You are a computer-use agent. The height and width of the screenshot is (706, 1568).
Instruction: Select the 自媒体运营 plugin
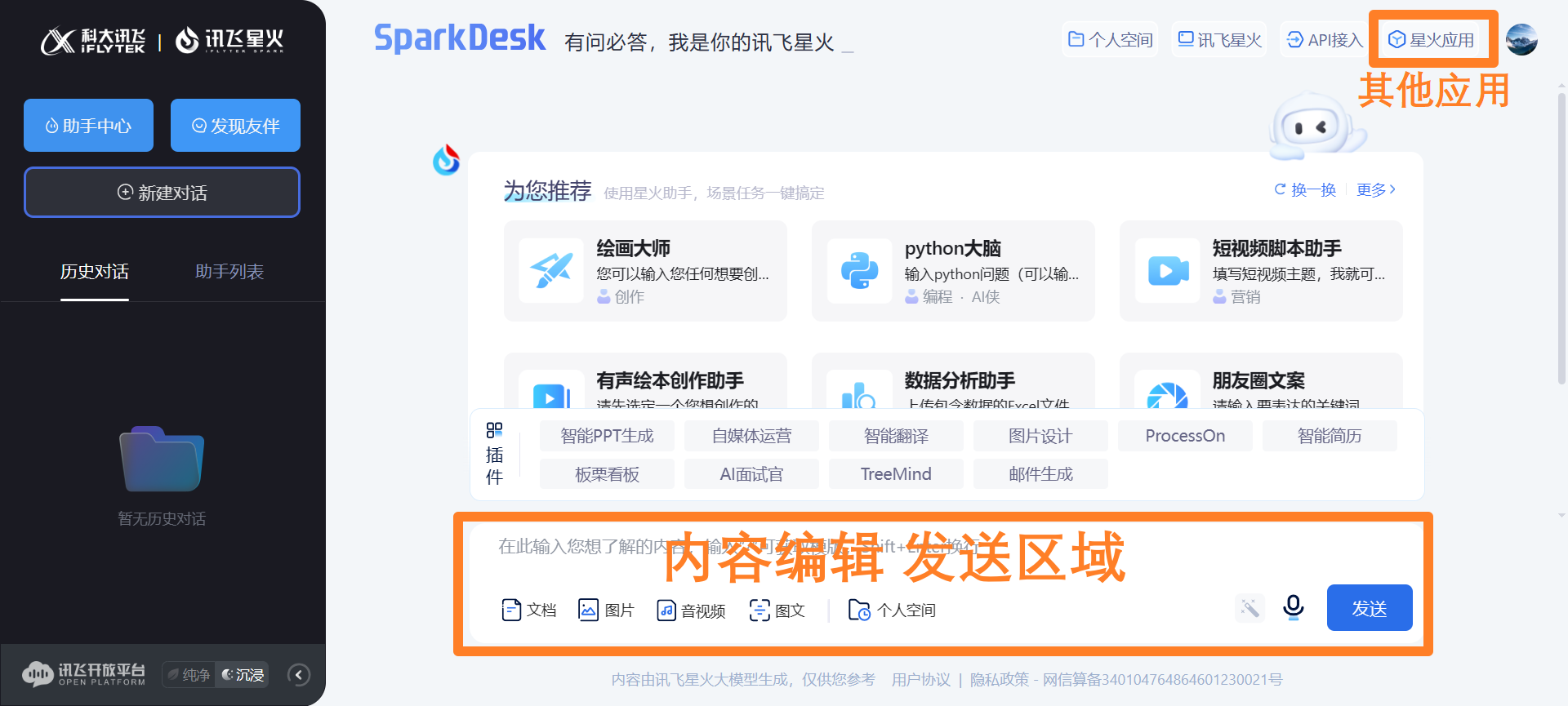[751, 436]
